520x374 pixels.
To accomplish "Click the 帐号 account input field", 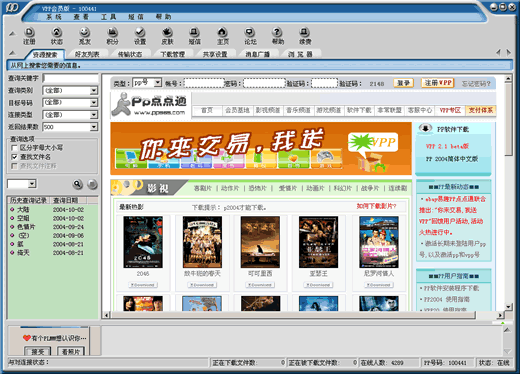I will 204,83.
